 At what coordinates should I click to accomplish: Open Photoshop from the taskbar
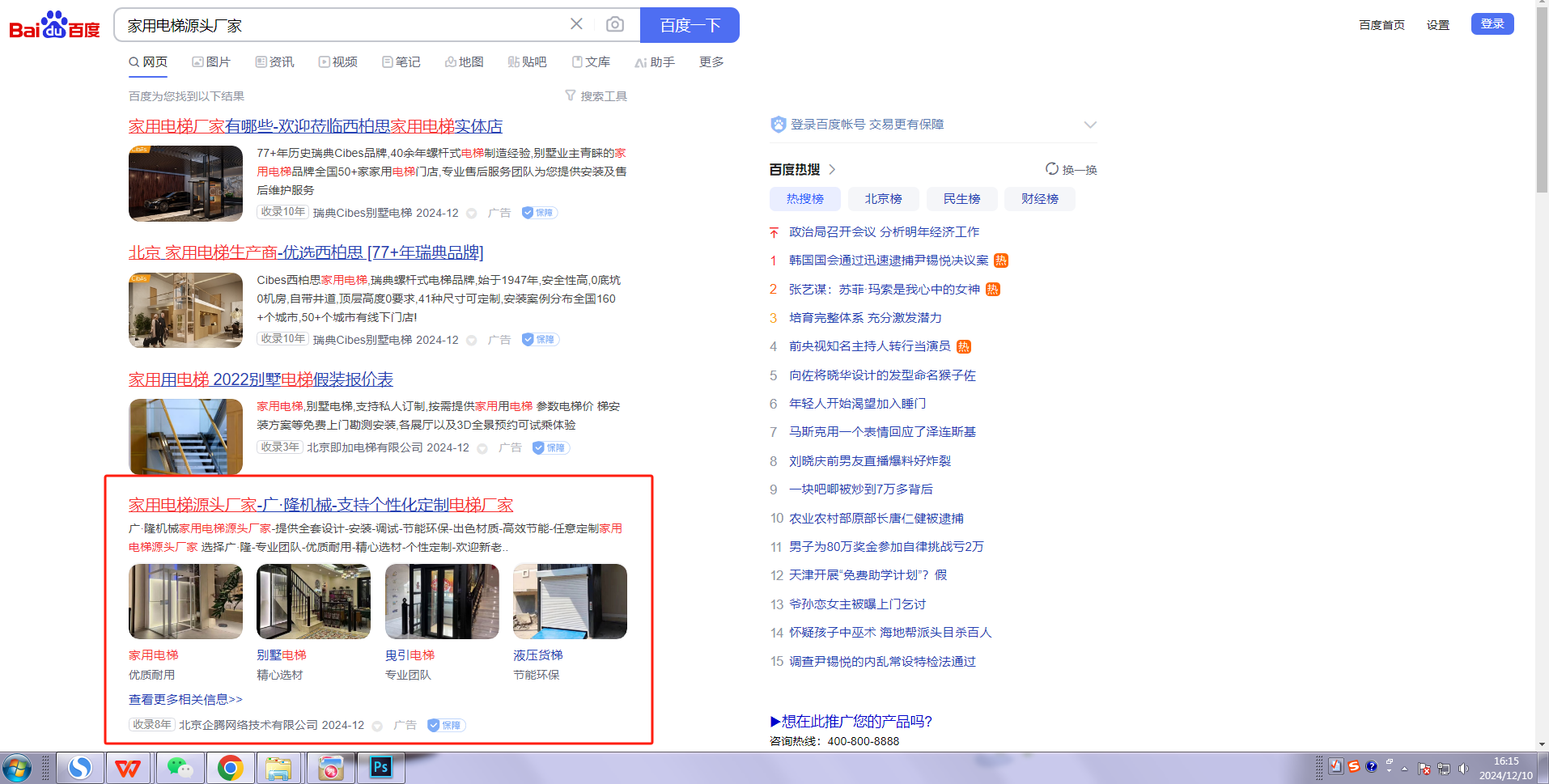click(380, 768)
